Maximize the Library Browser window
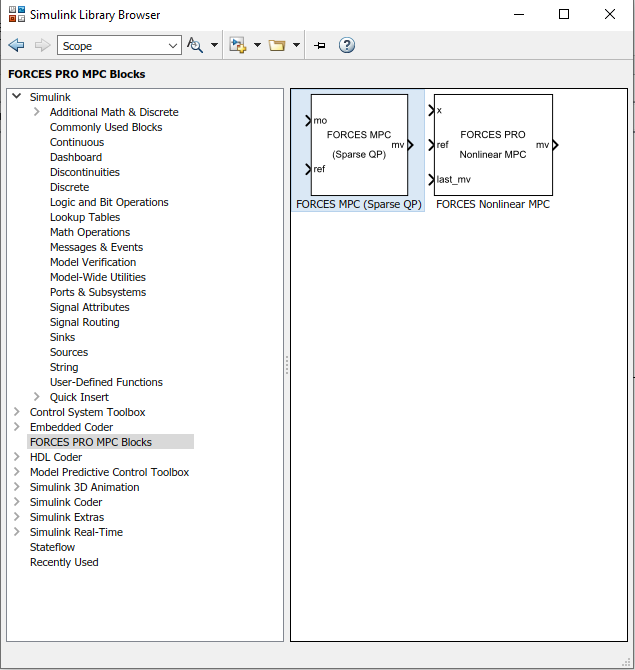Viewport: 635px width, 670px height. click(564, 14)
